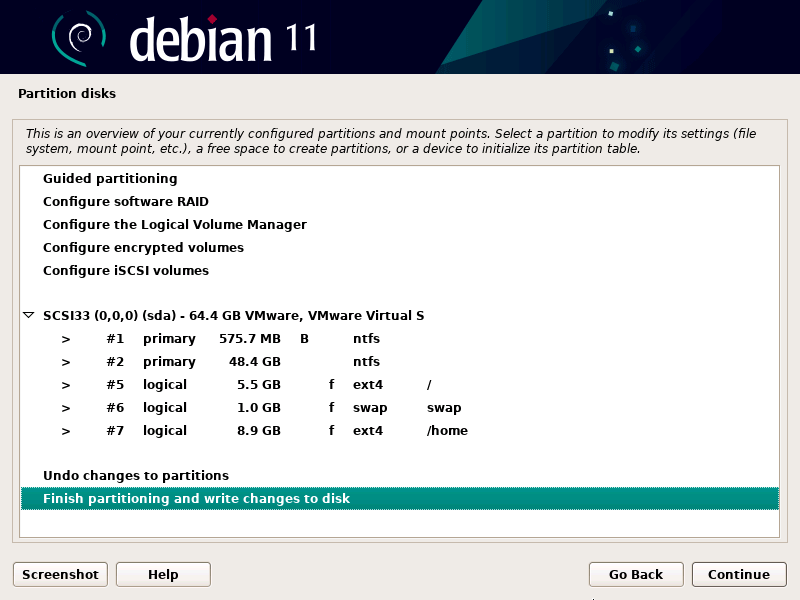Select partition #7 logical 8.9 GB /home

399,431
